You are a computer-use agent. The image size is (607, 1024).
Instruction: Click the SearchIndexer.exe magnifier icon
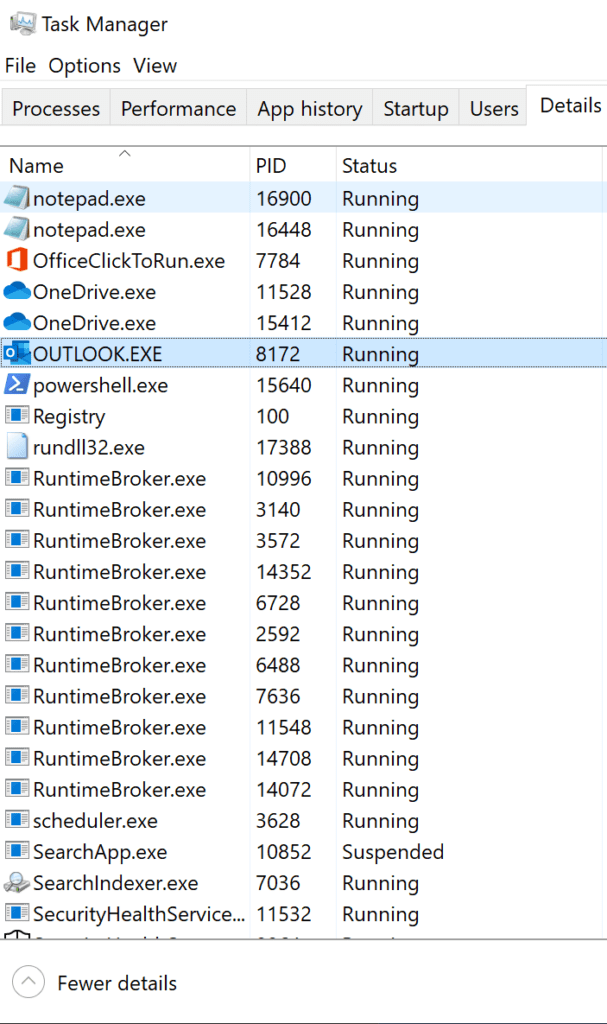(17, 882)
